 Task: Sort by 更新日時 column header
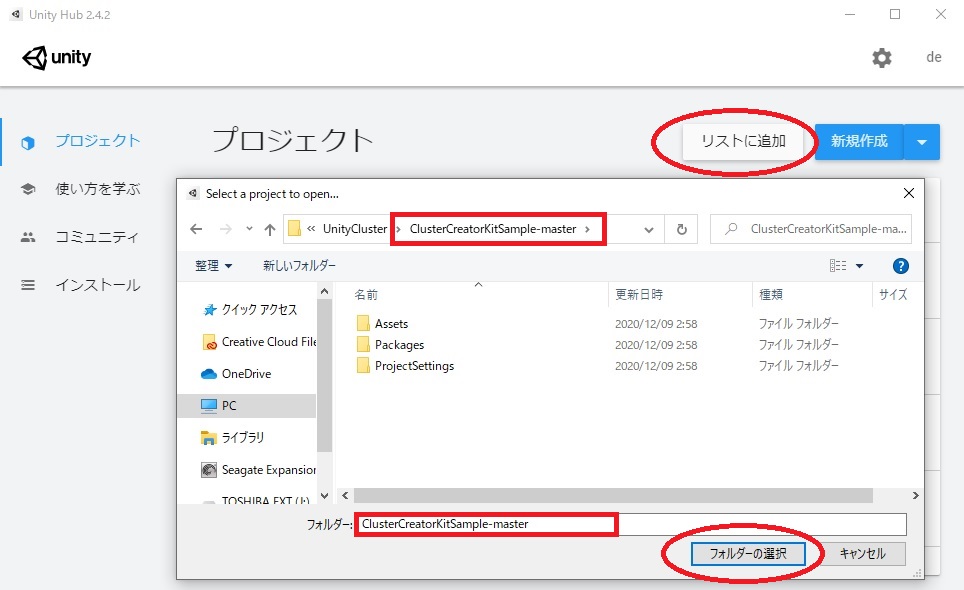pos(639,295)
